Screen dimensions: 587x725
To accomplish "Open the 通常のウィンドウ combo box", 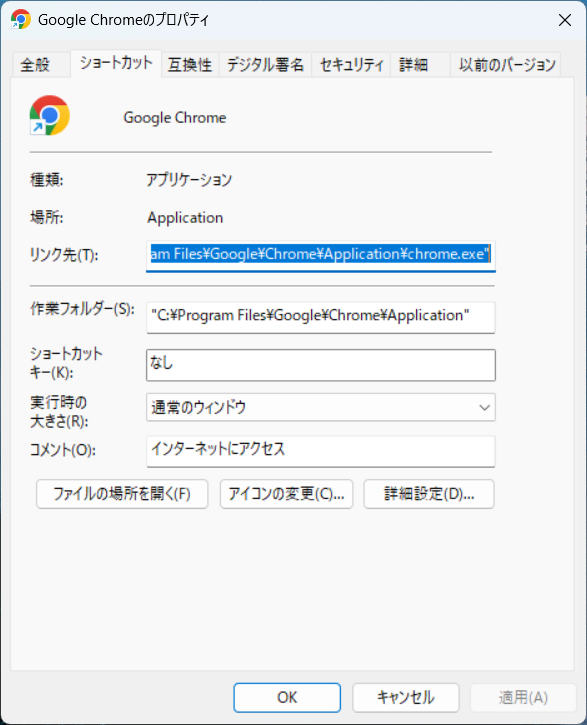I will [x=321, y=407].
